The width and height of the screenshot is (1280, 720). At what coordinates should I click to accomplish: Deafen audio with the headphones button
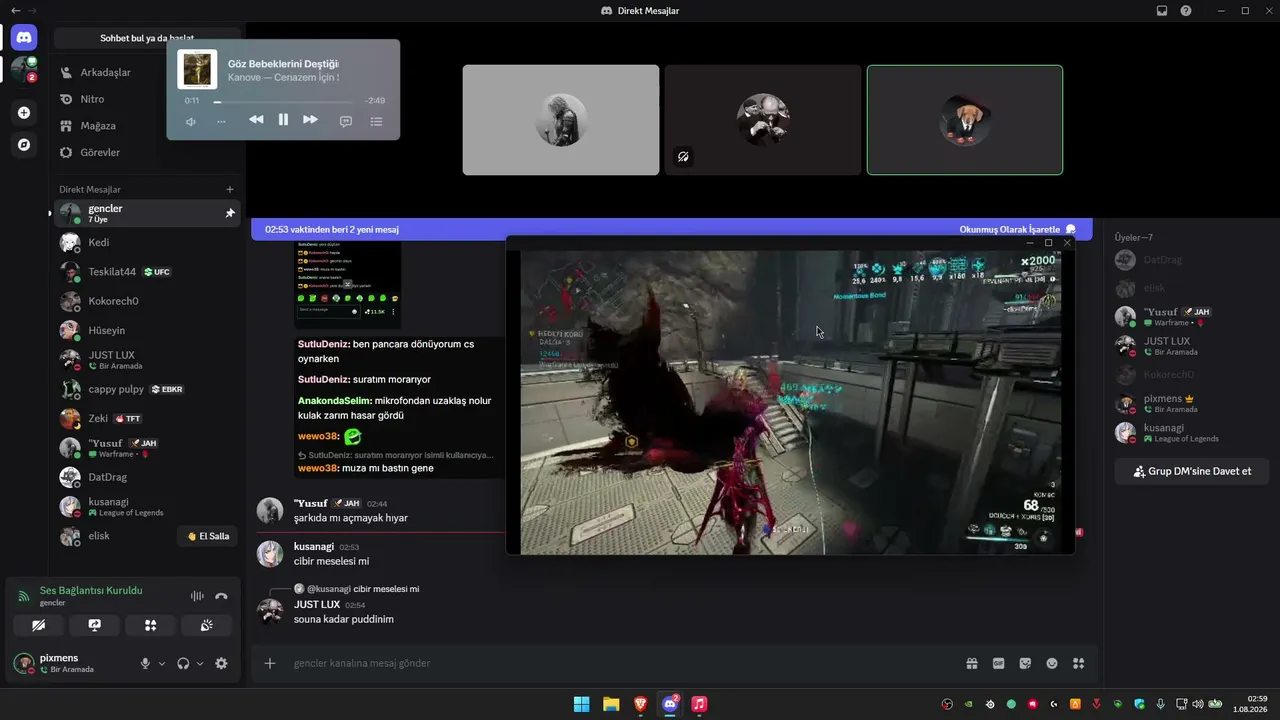tap(183, 663)
